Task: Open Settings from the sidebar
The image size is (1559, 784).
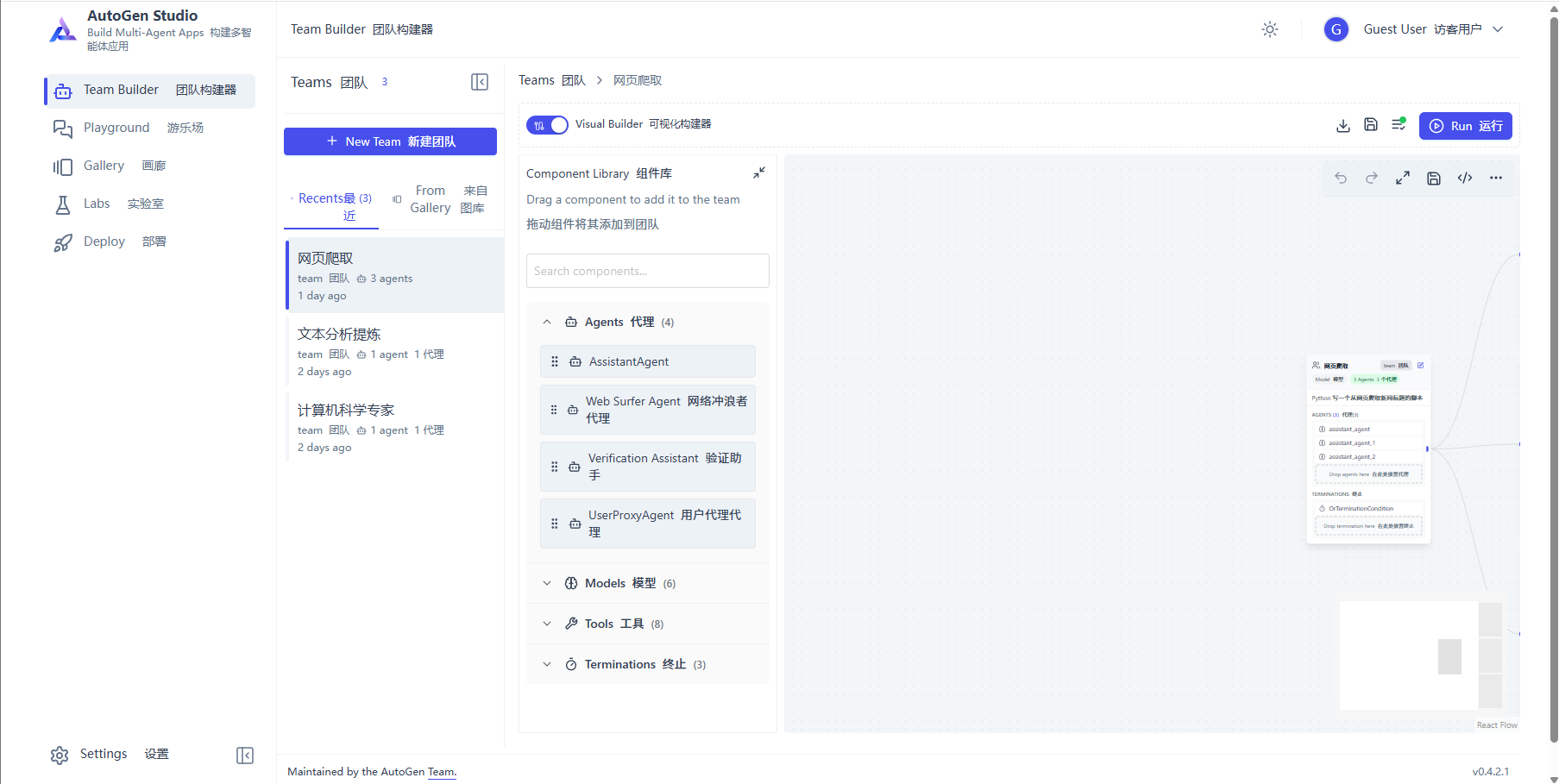Action: [x=110, y=755]
